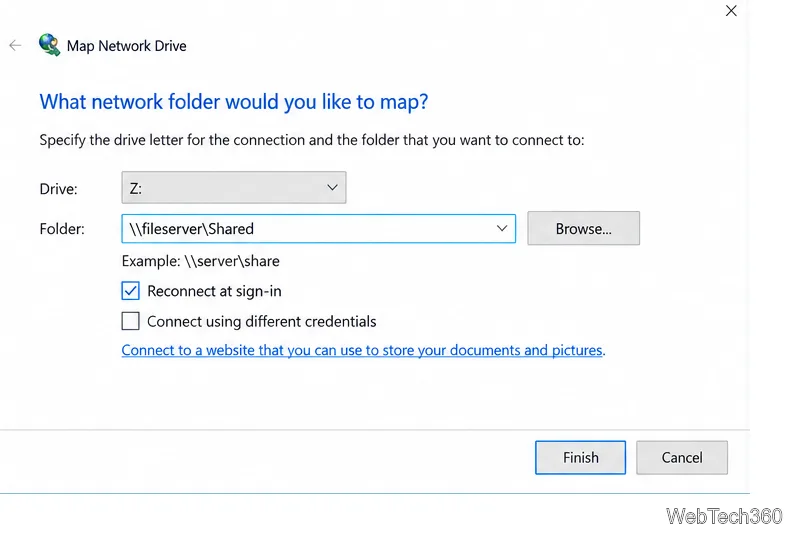
Task: Click the Map Network Drive title text
Action: 127,46
